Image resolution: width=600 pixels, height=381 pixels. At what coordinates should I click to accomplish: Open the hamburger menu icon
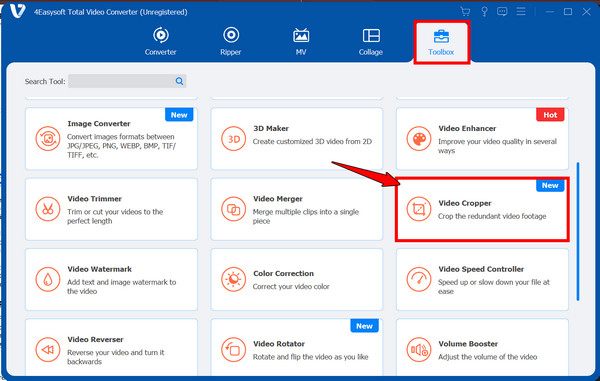tap(521, 11)
